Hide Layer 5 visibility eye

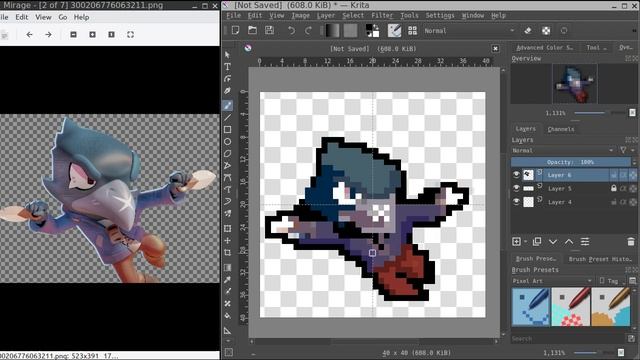[x=516, y=188]
